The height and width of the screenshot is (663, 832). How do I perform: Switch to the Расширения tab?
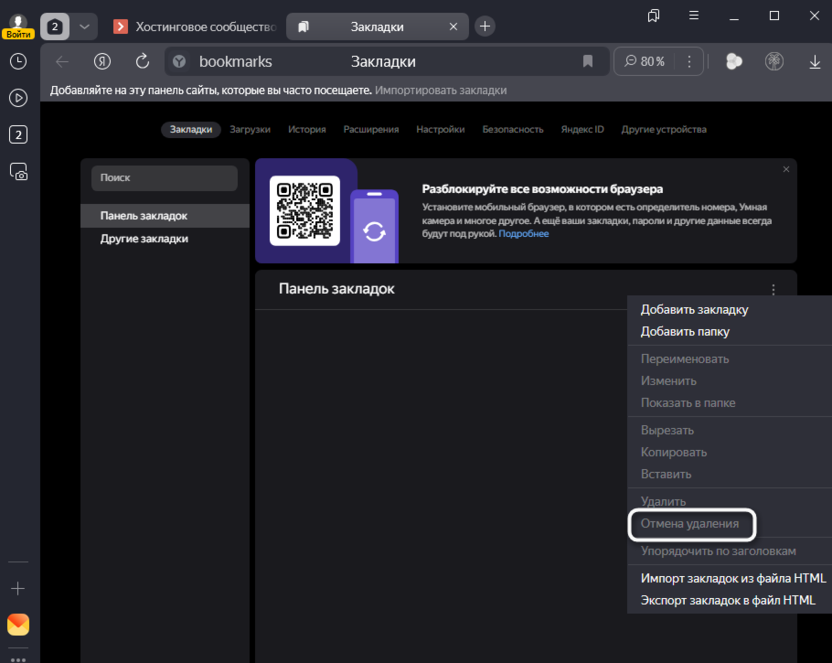[371, 129]
